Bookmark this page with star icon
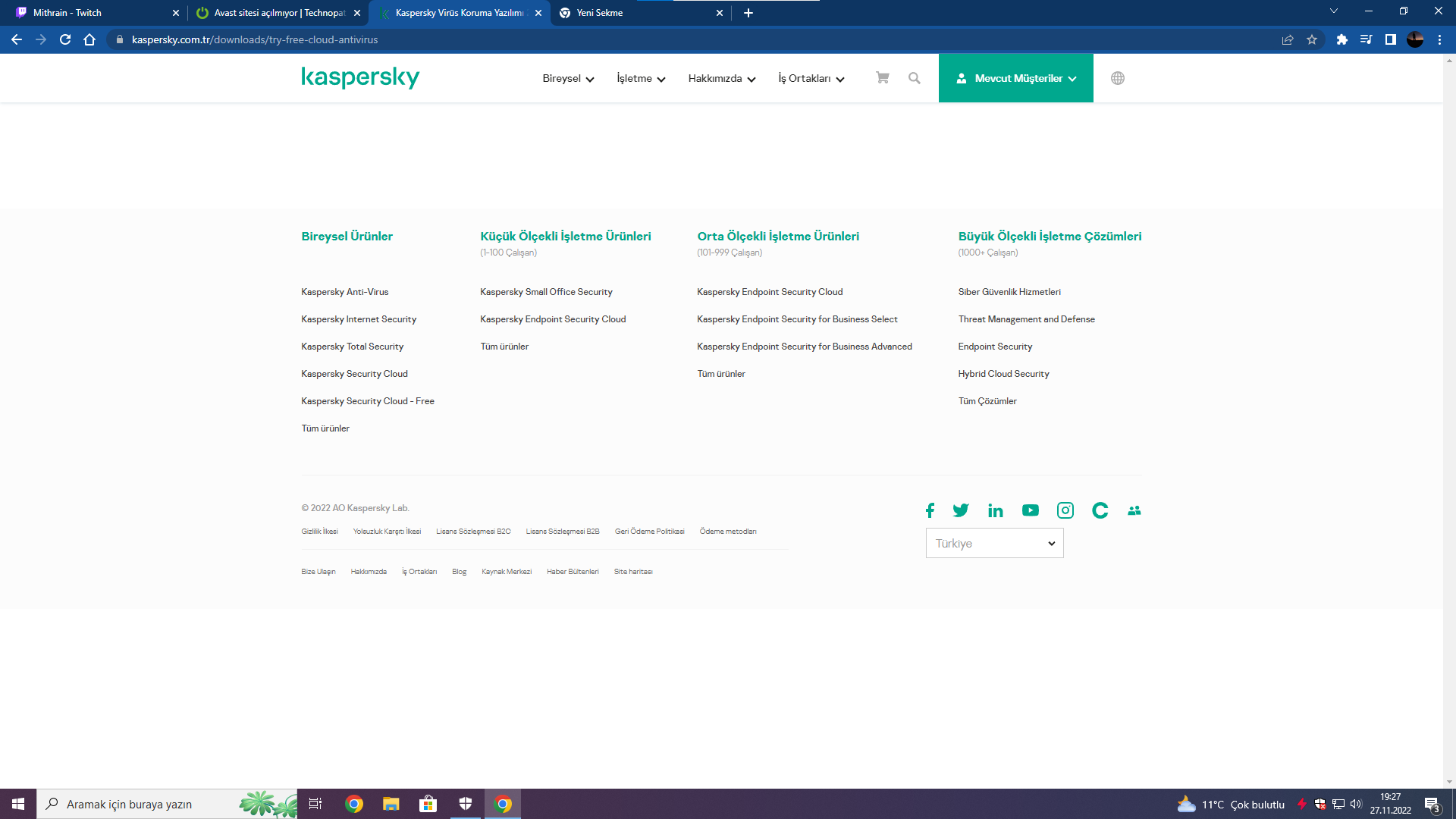The width and height of the screenshot is (1456, 819). point(1312,39)
